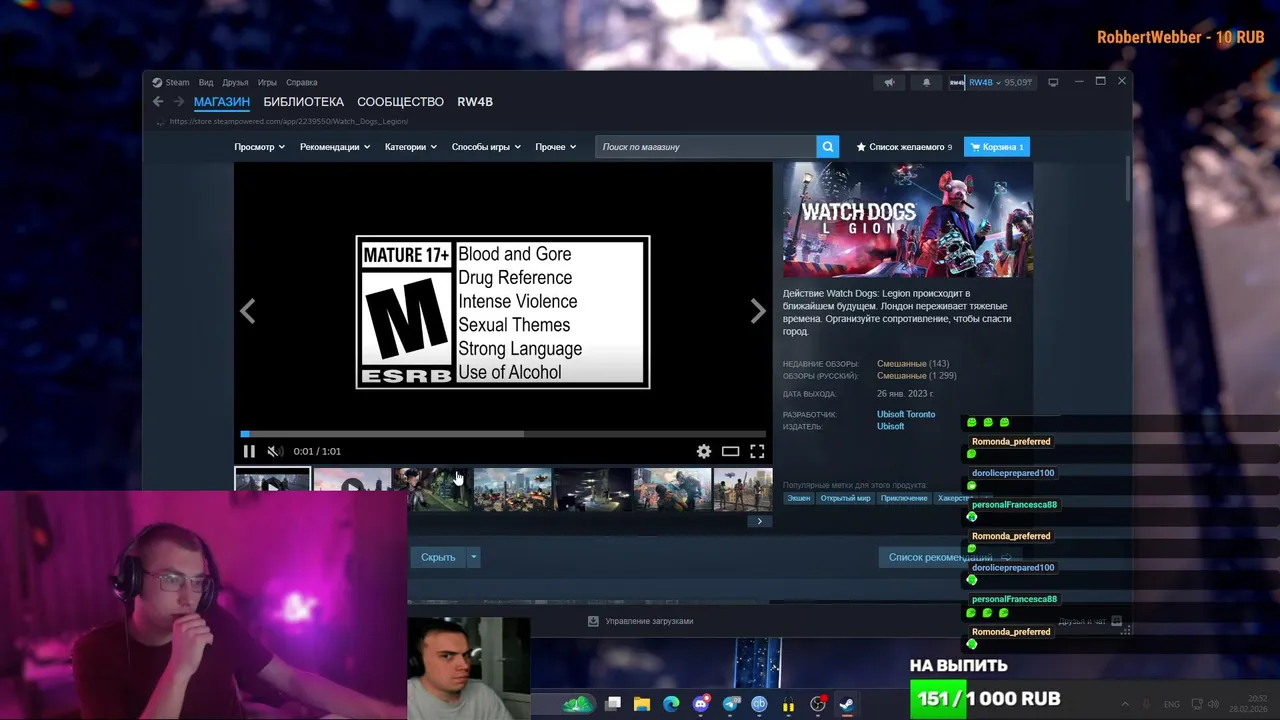Screen dimensions: 1280x720
Task: Click the friends and chat icon
Action: click(1117, 621)
